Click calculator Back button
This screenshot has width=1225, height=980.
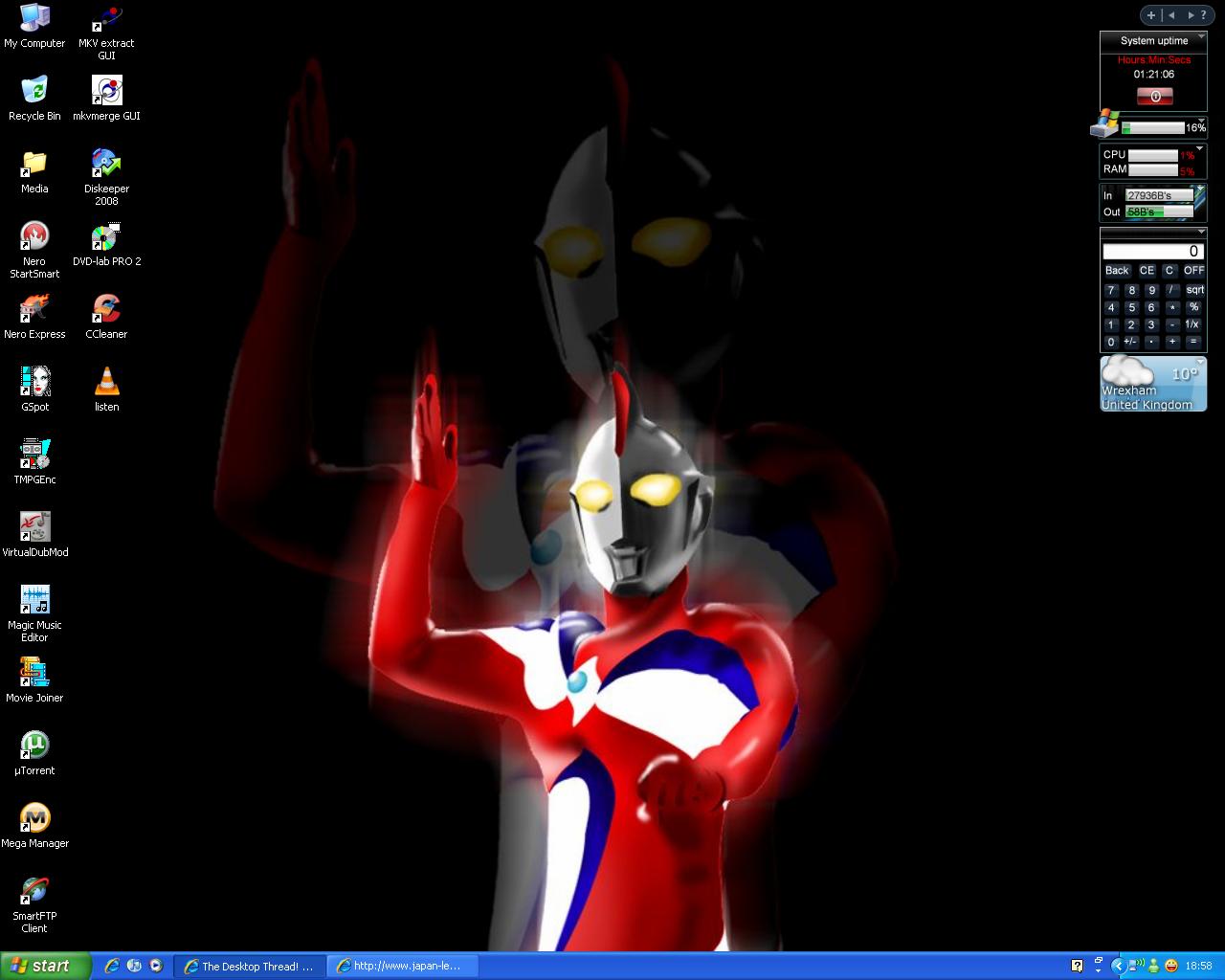coord(1117,271)
